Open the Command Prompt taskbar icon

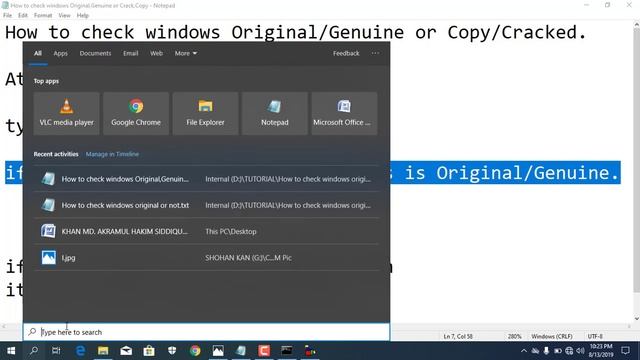(x=287, y=351)
